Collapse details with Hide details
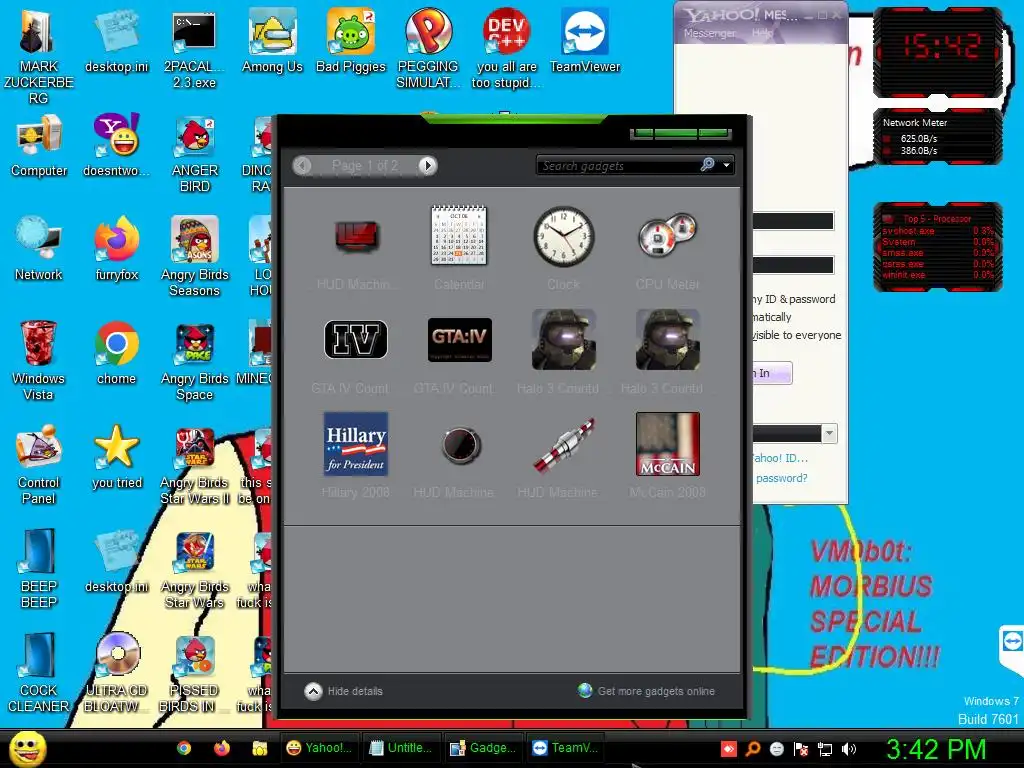1024x768 pixels. tap(344, 691)
